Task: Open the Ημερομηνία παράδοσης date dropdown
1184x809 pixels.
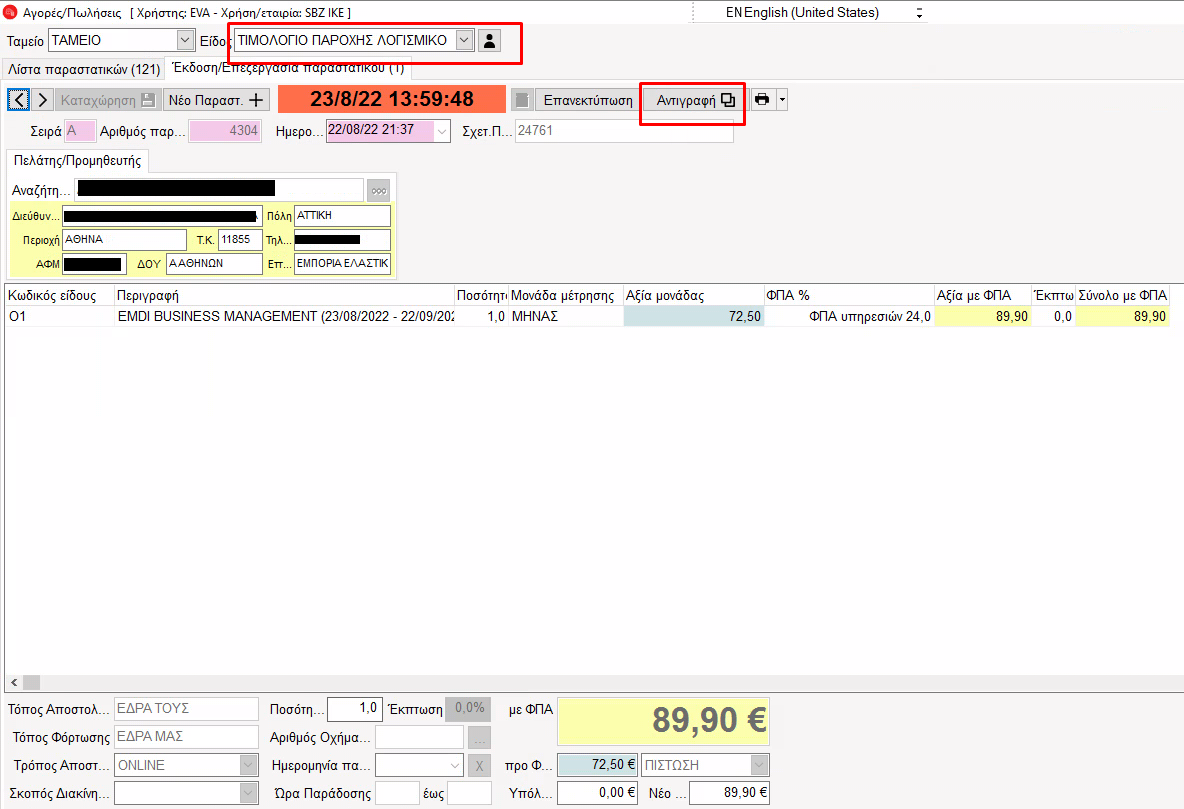Action: tap(454, 765)
